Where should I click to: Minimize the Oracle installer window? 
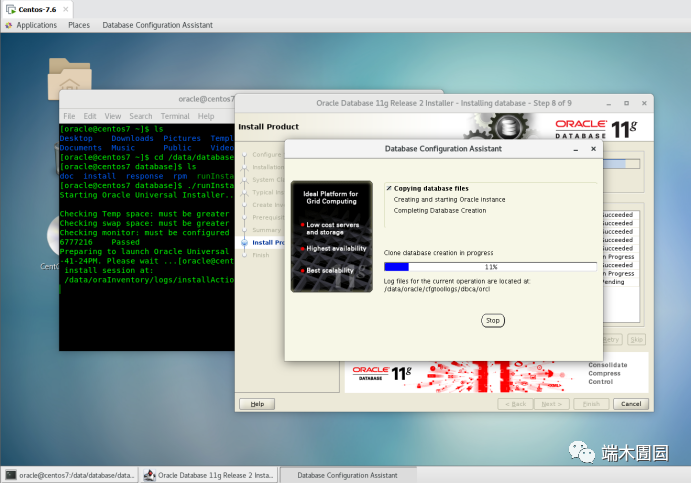(609, 103)
